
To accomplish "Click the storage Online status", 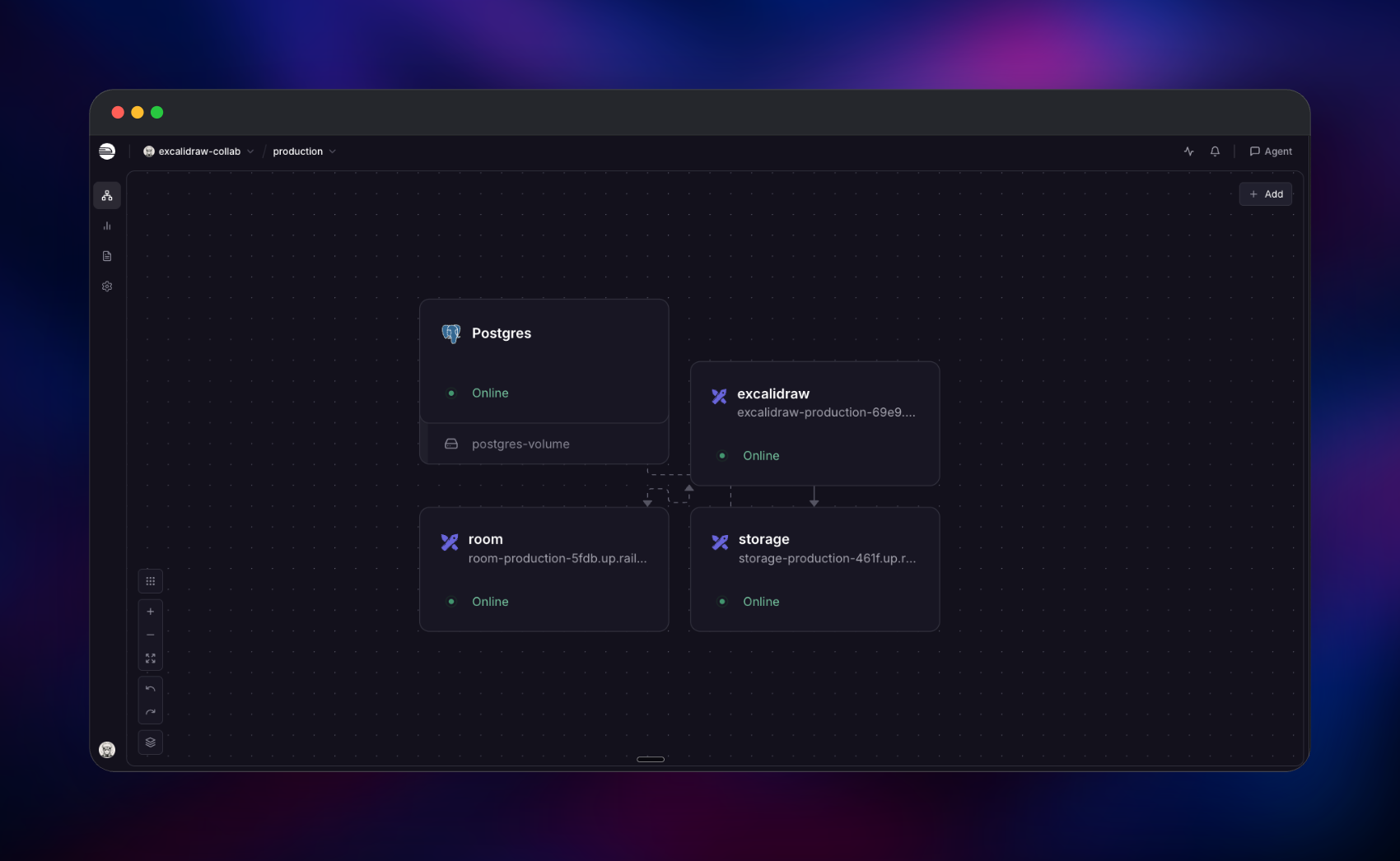I will pos(761,602).
